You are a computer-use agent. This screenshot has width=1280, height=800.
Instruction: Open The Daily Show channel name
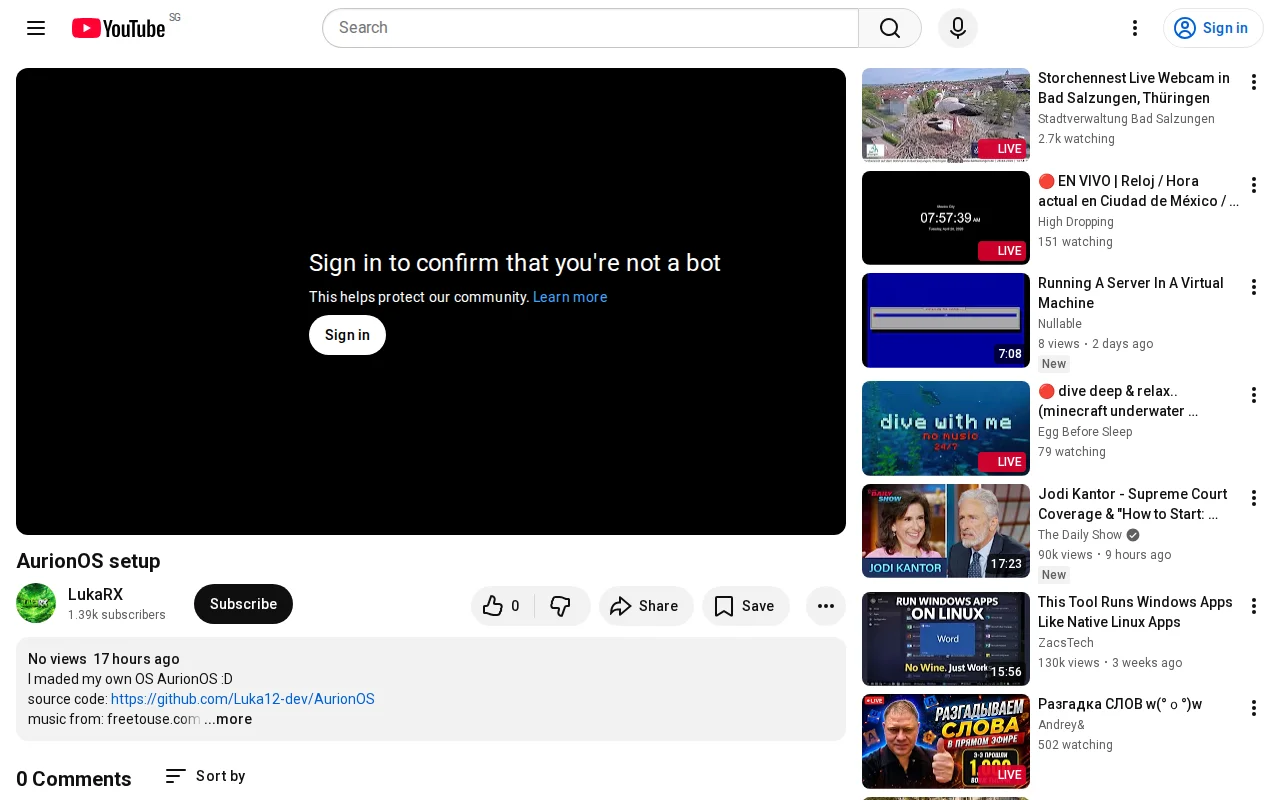1080,535
